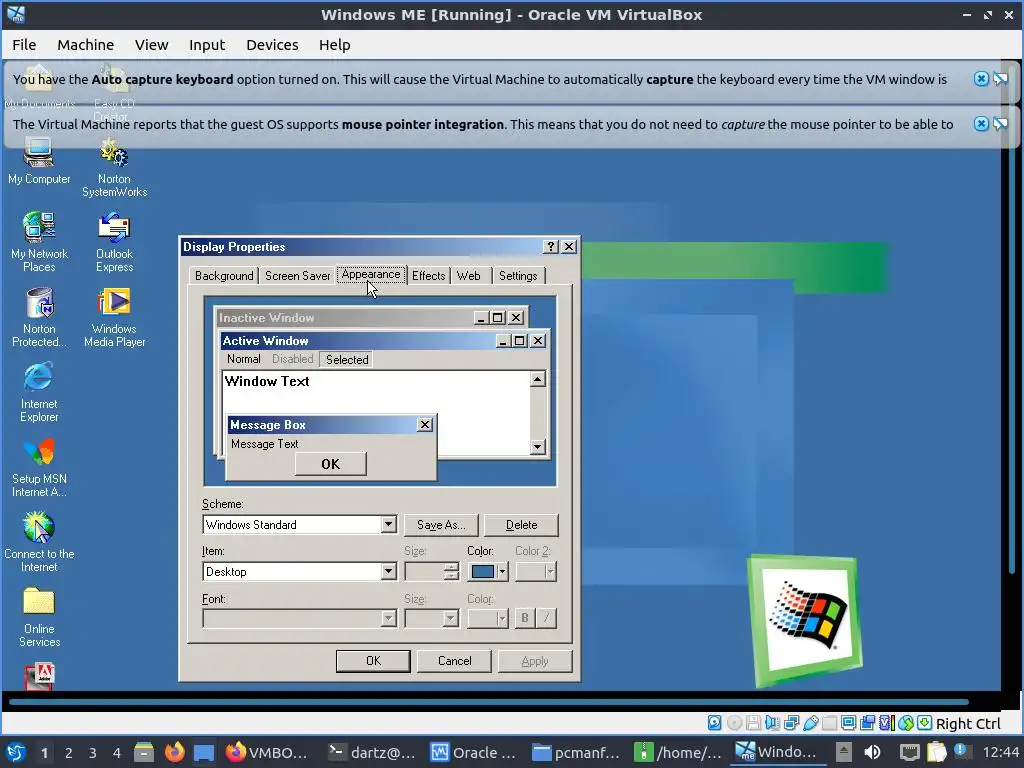Viewport: 1024px width, 768px height.
Task: Open the File menu in VirtualBox
Action: coord(24,44)
